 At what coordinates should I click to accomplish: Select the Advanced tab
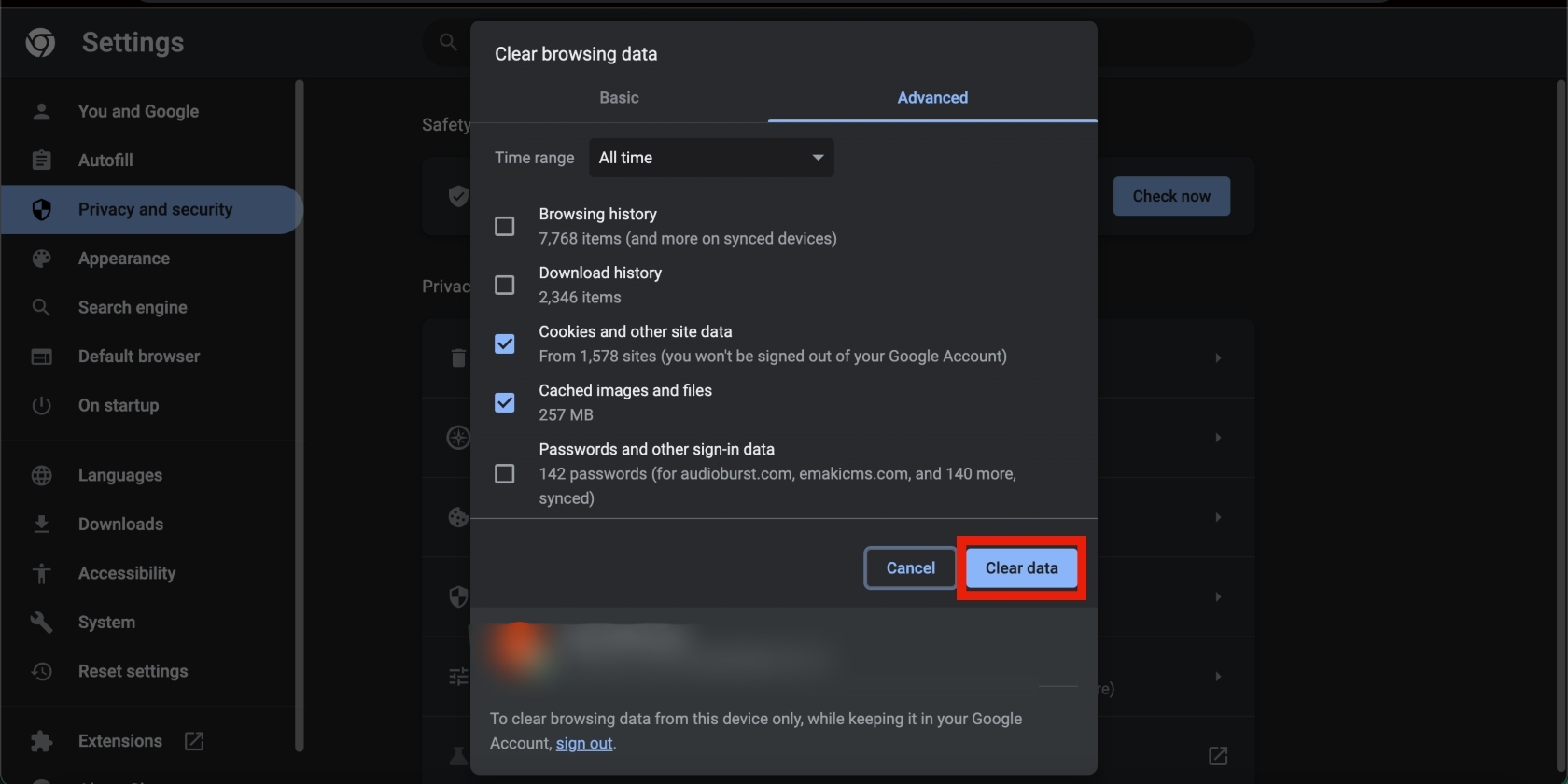(932, 98)
